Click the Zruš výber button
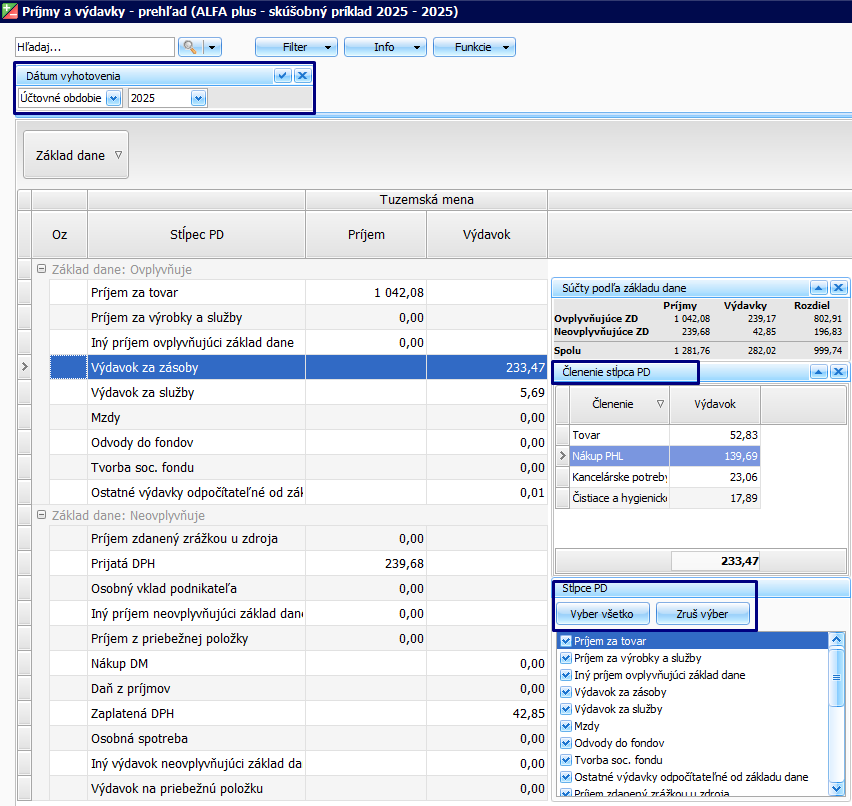This screenshot has width=852, height=806. pyautogui.click(x=703, y=614)
